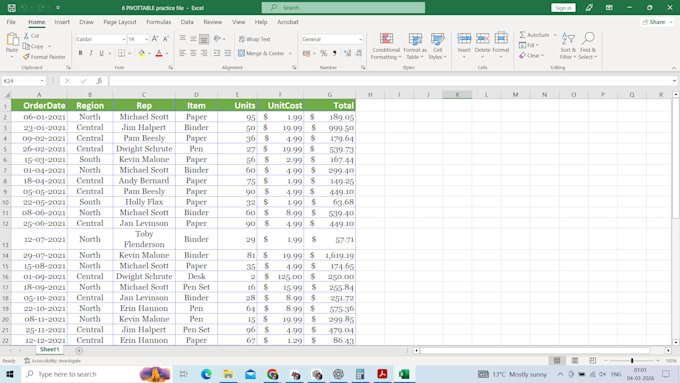Open the font size dropdown

click(x=147, y=39)
